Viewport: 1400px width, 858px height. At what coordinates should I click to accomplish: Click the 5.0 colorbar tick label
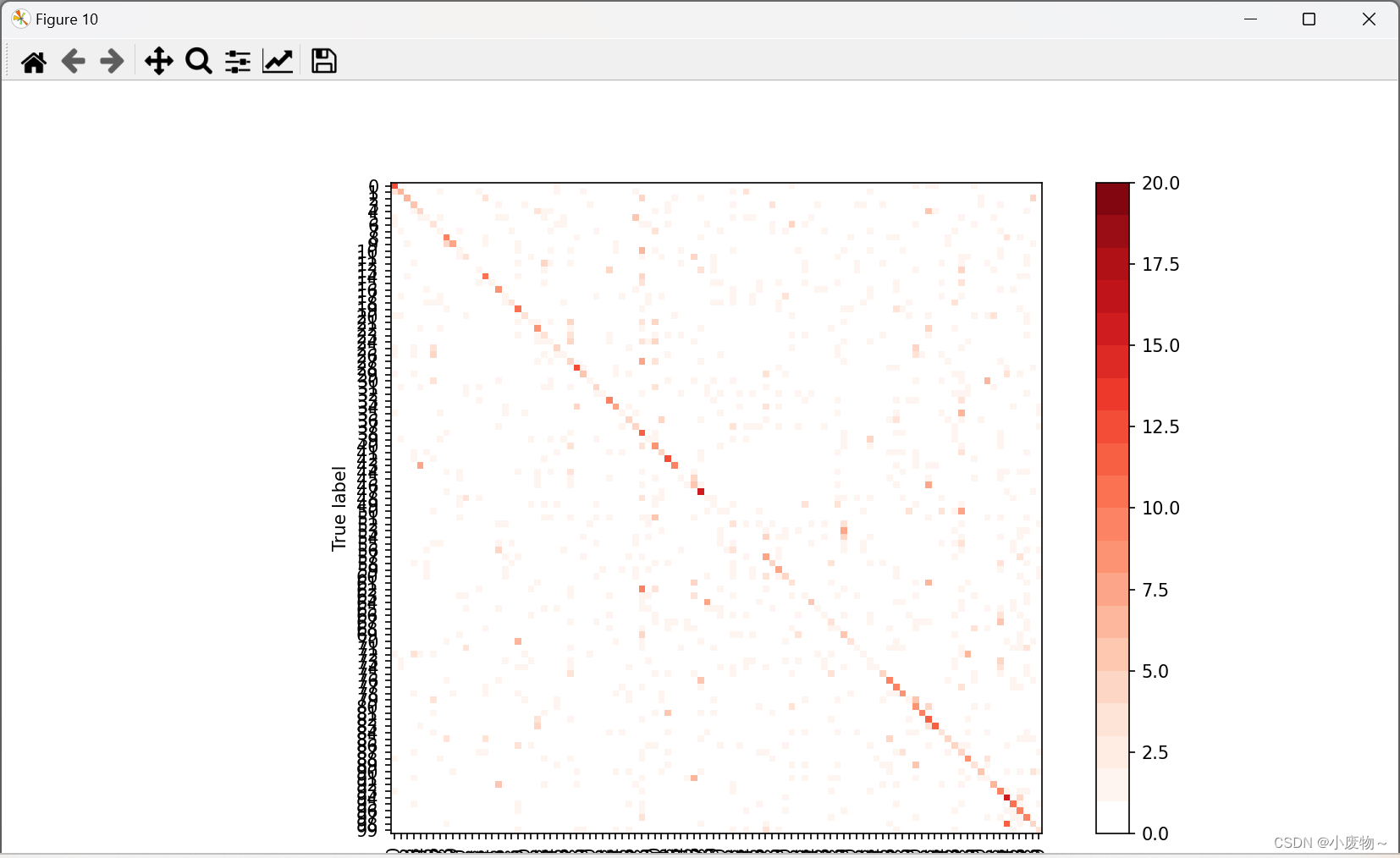(1155, 671)
